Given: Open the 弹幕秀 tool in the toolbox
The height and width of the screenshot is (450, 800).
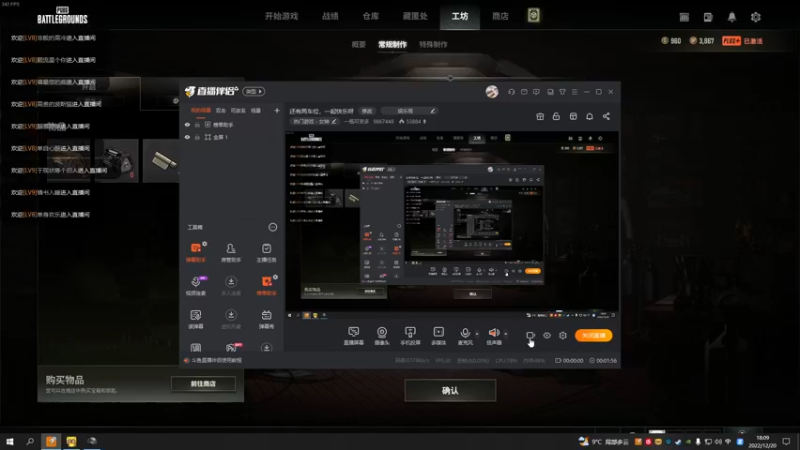Looking at the screenshot, I should (x=266, y=319).
